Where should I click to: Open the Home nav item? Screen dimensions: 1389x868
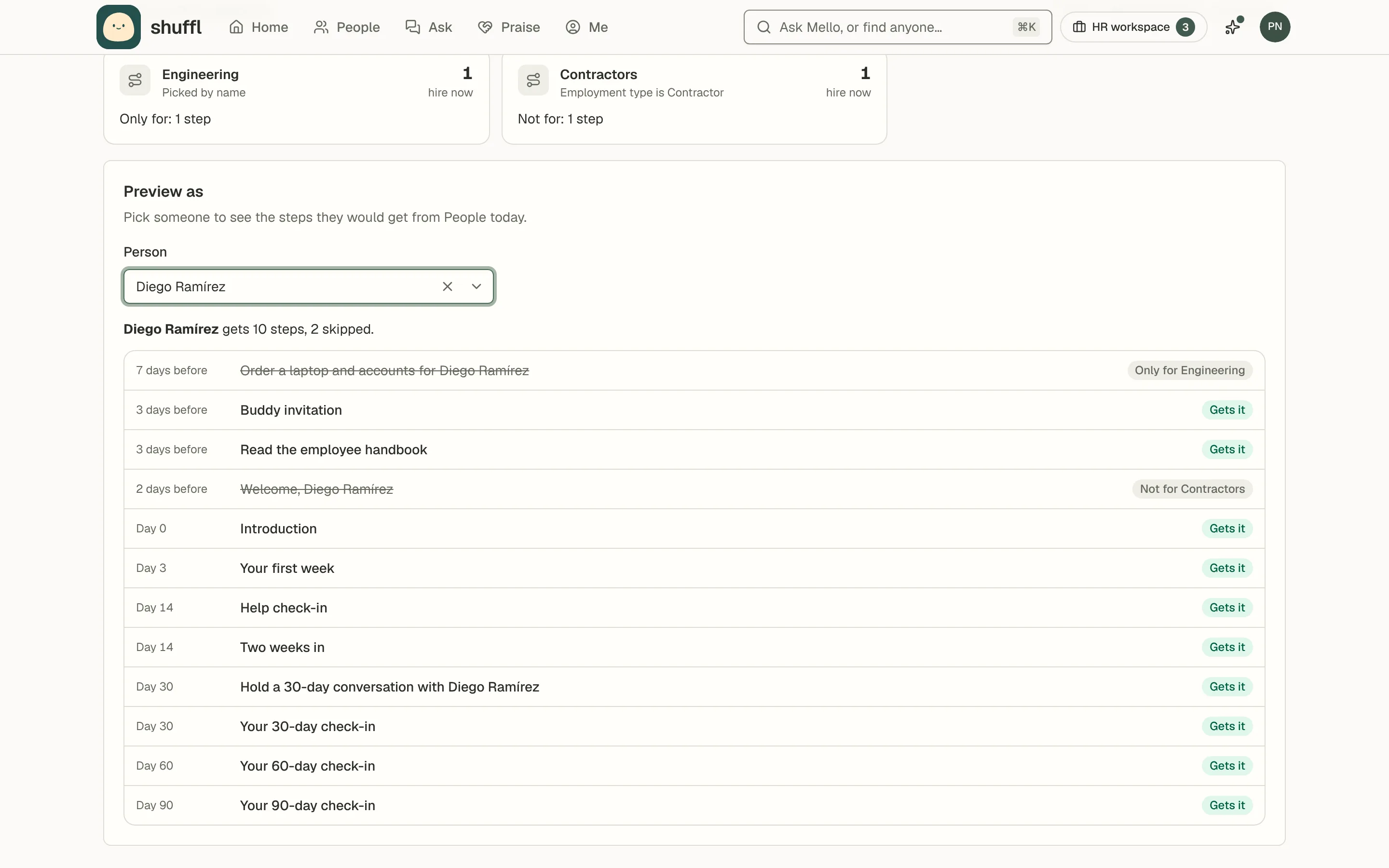259,27
